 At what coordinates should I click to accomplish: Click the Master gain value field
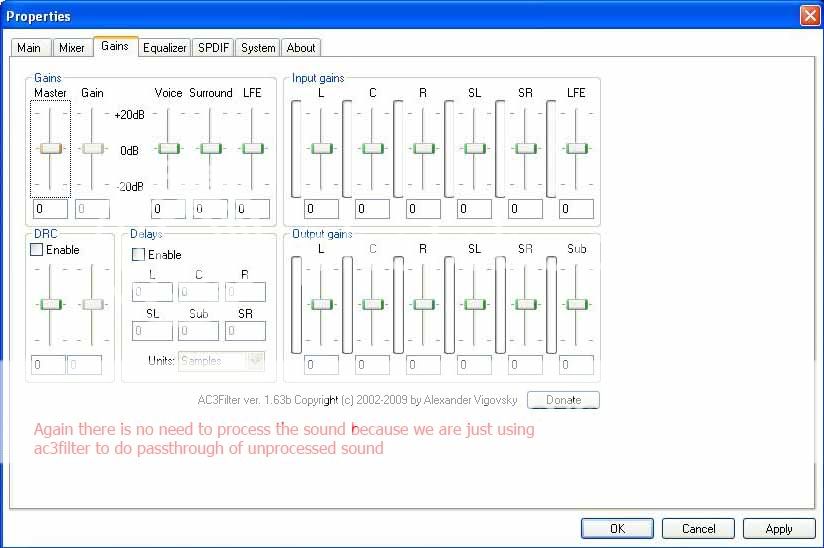[x=50, y=209]
